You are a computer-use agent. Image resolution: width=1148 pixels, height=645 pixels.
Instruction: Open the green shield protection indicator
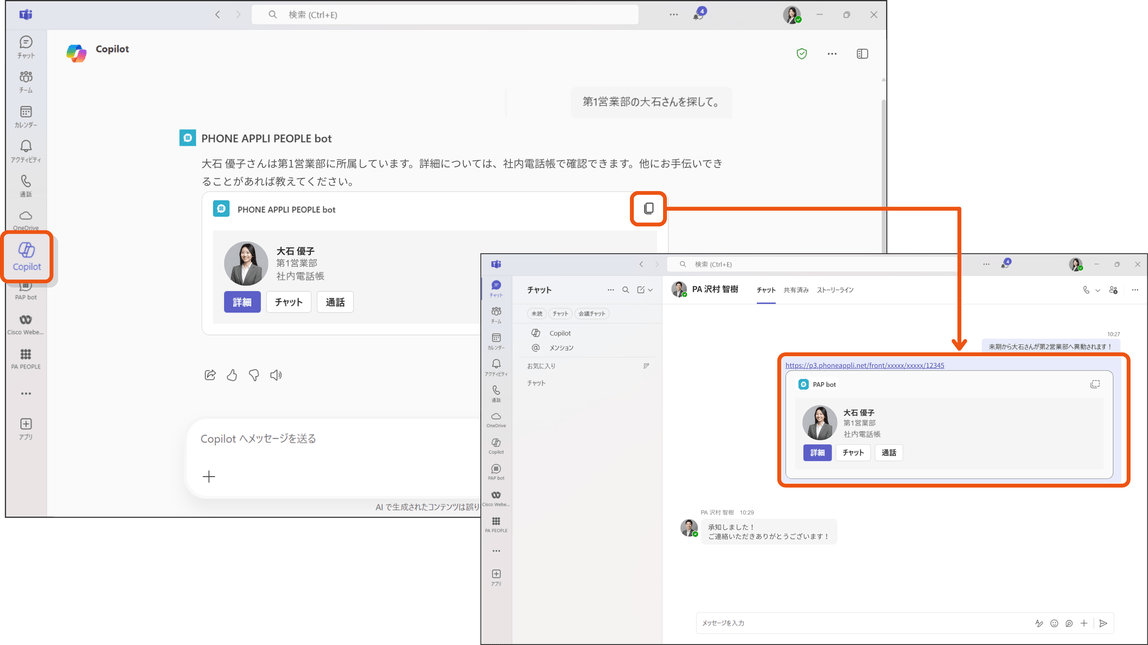[802, 53]
